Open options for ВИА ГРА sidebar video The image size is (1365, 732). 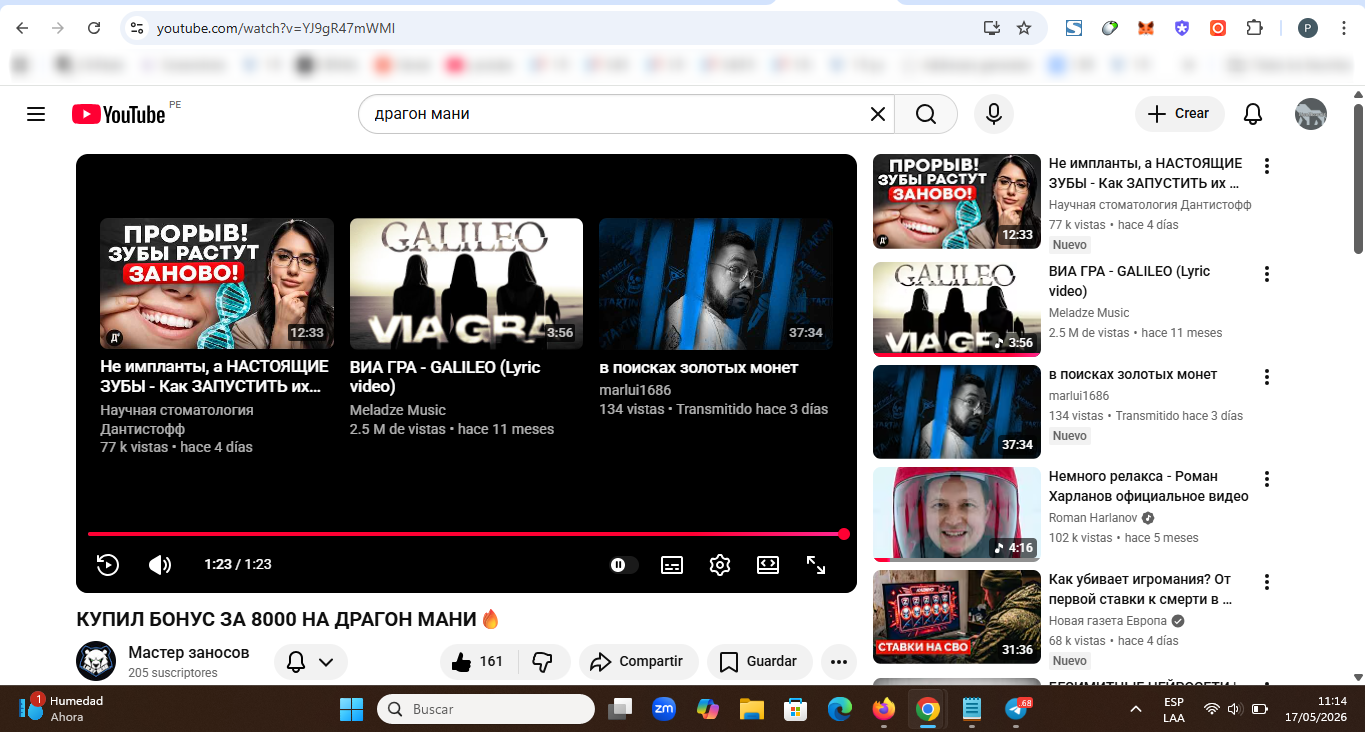[1267, 274]
